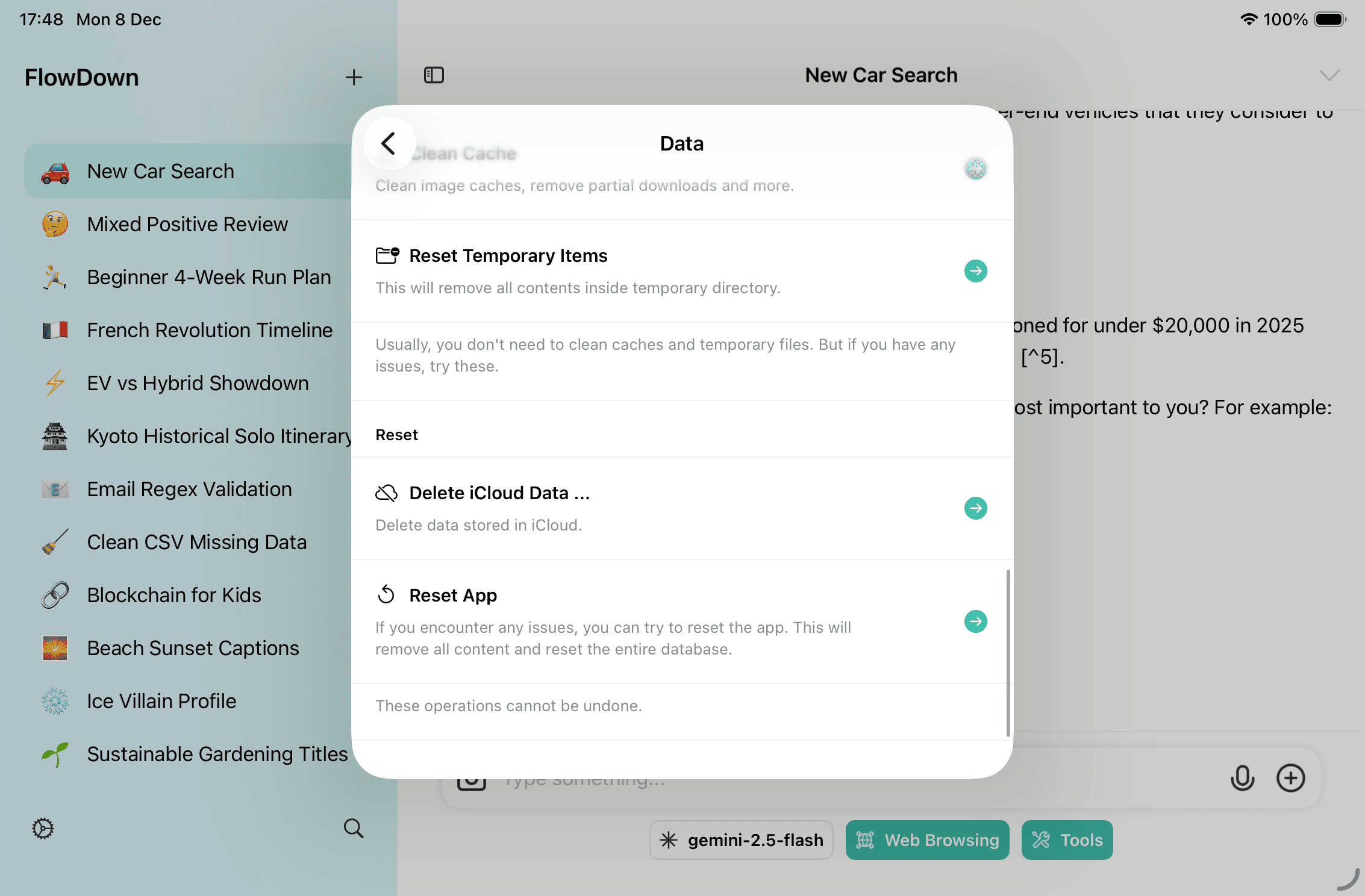Open attachment options with the plus circle icon

point(1291,778)
